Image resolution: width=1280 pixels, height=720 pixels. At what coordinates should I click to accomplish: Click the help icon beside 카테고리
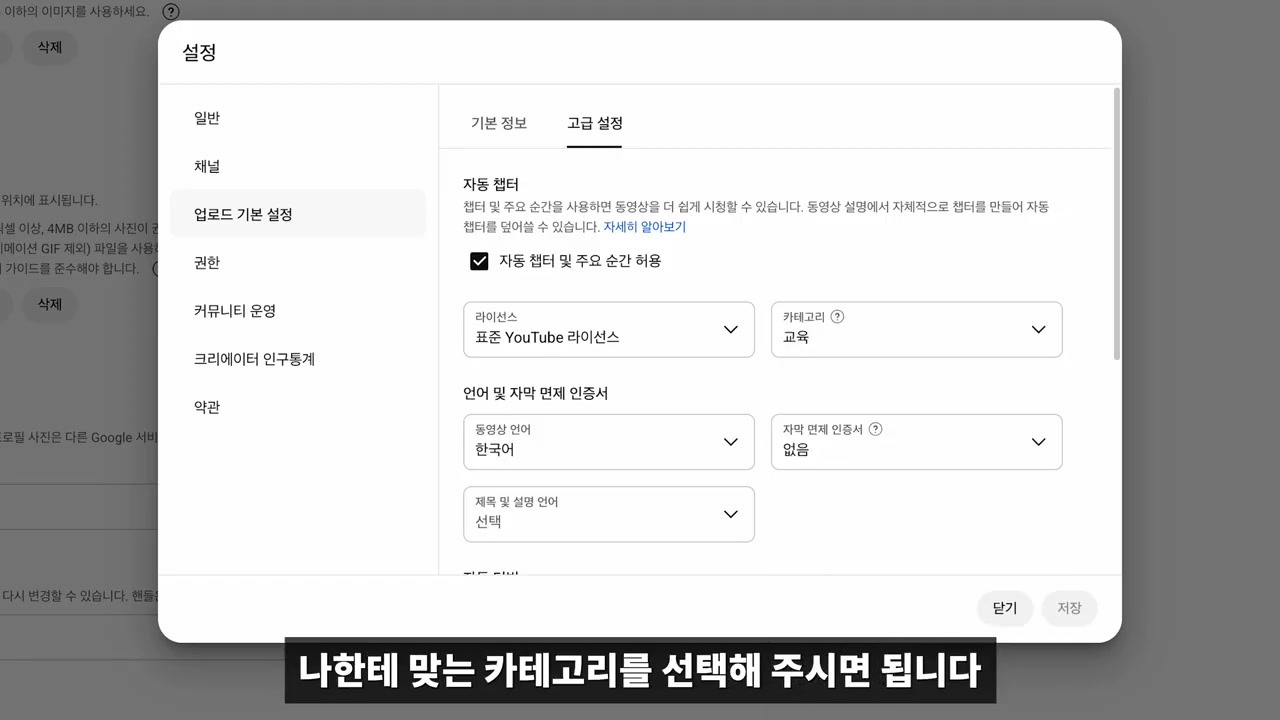click(838, 316)
